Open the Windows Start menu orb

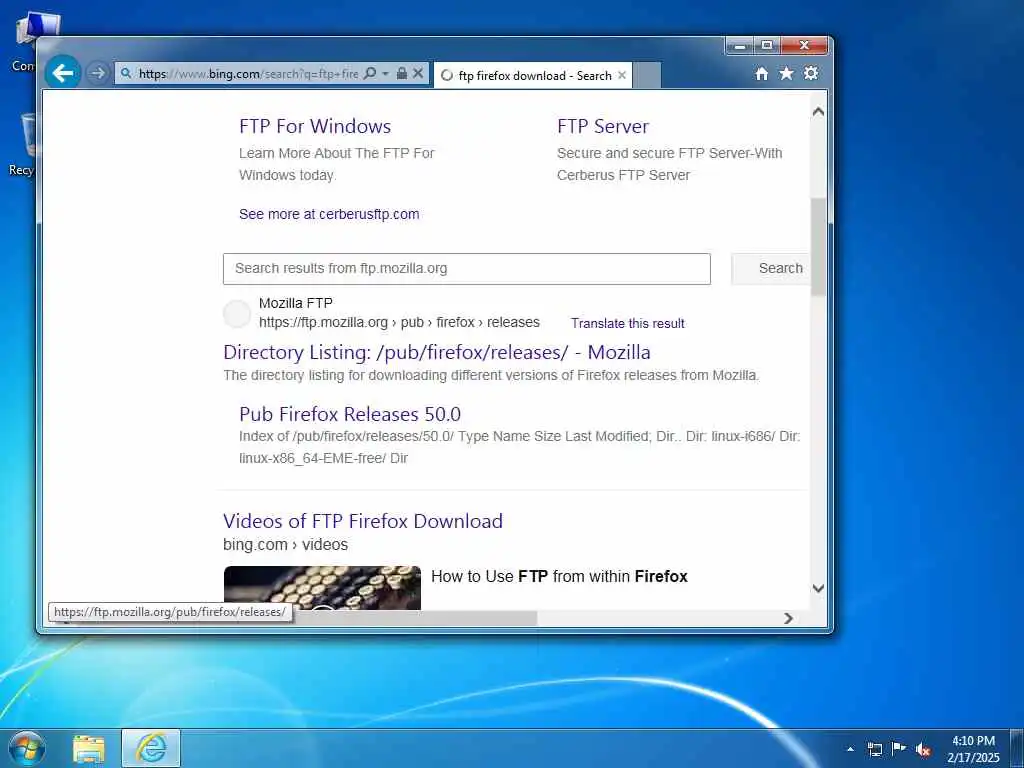27,748
